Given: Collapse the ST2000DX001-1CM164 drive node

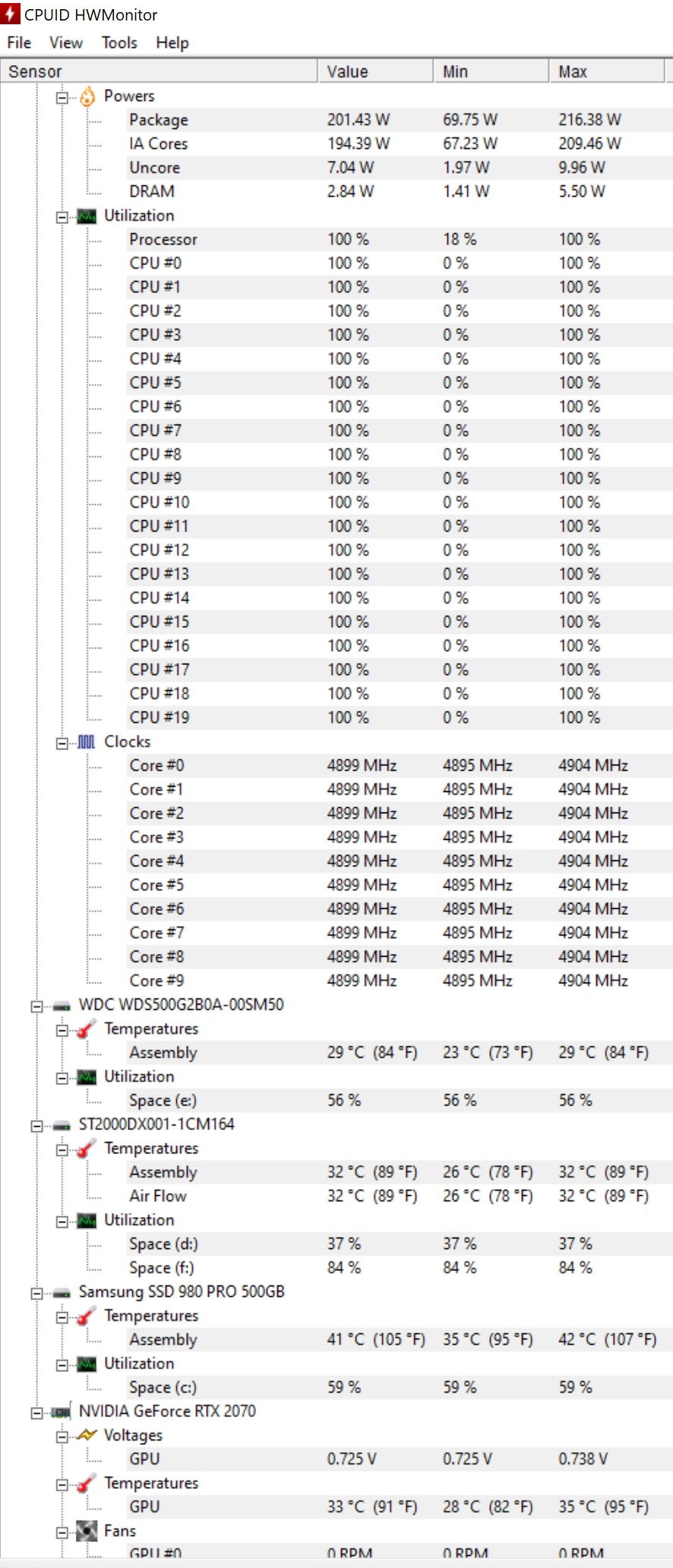Looking at the screenshot, I should (x=36, y=1125).
